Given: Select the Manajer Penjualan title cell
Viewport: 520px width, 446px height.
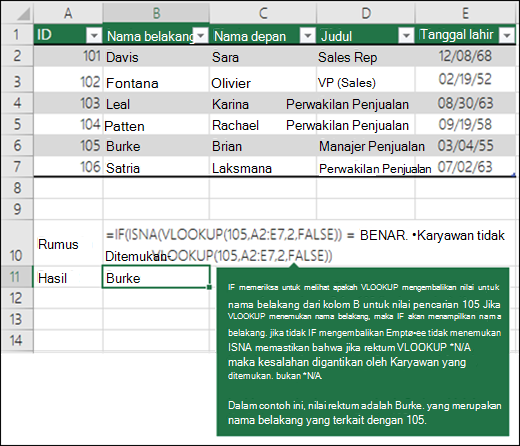Looking at the screenshot, I should (366, 146).
